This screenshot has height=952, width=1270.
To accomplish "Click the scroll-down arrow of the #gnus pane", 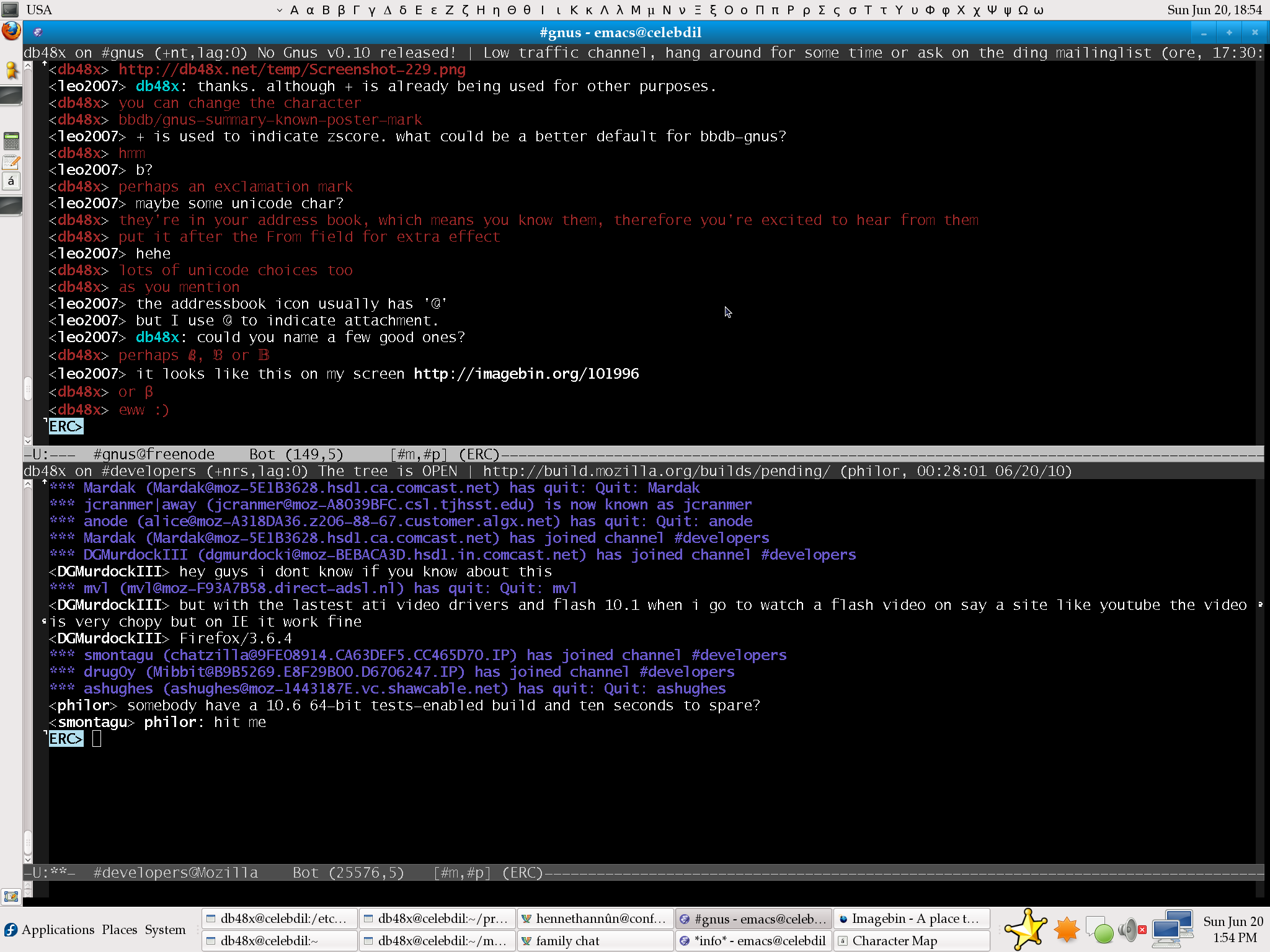I will pyautogui.click(x=28, y=441).
